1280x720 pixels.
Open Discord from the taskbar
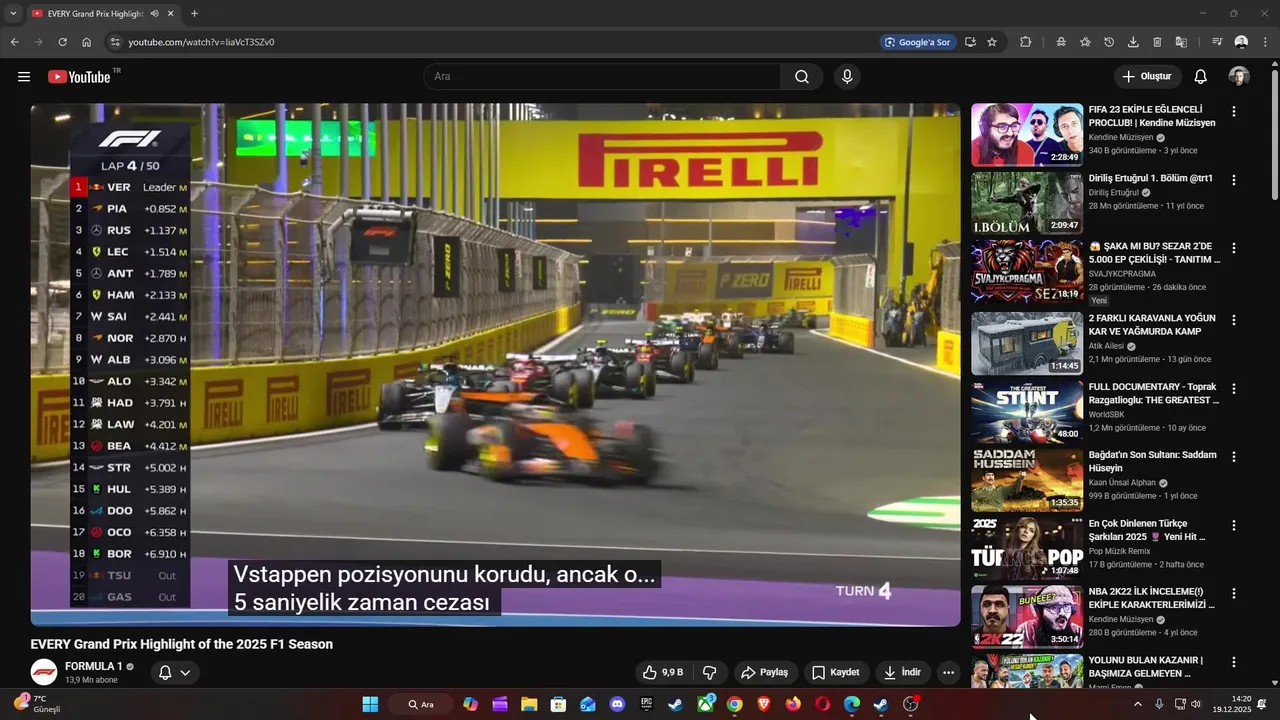click(617, 704)
